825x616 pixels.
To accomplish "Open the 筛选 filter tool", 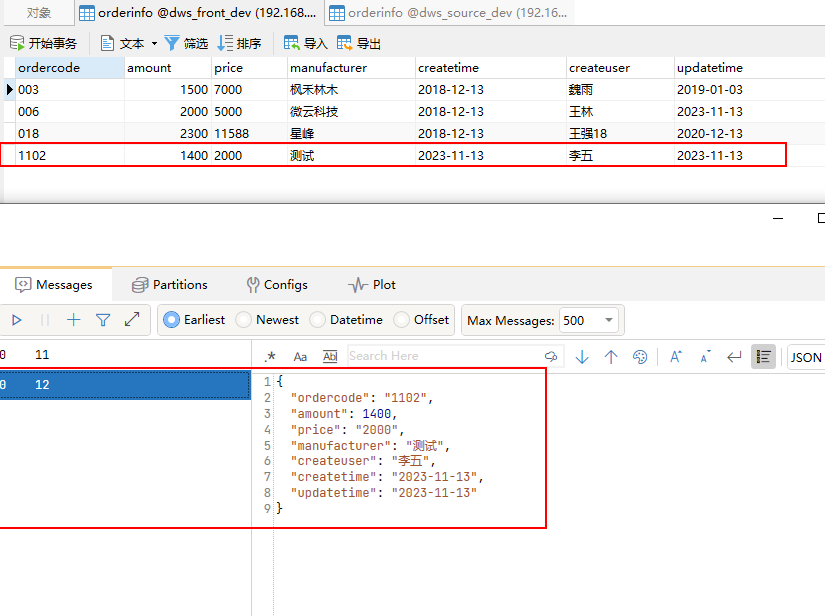I will tap(186, 43).
